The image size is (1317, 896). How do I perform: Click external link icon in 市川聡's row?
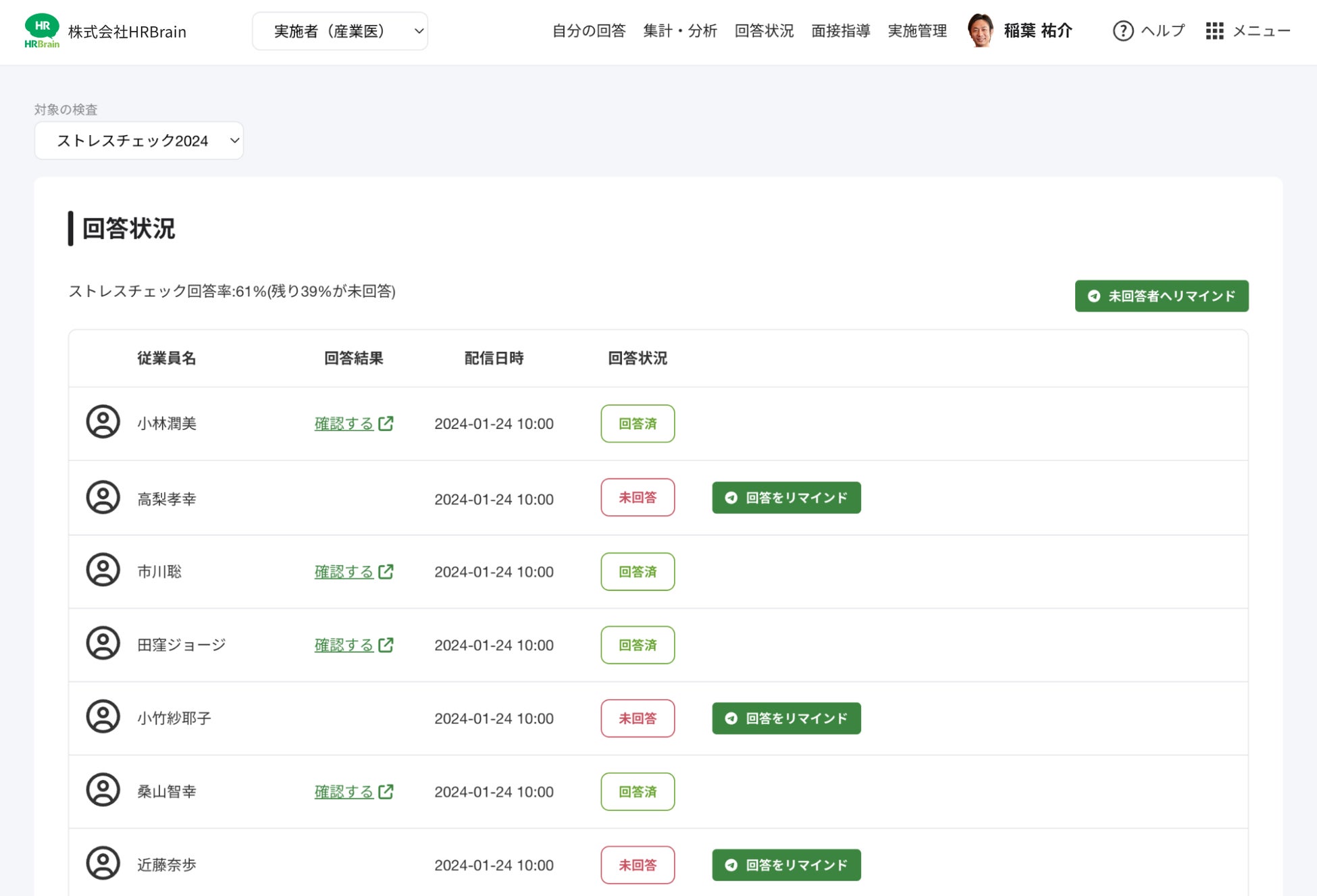[386, 572]
